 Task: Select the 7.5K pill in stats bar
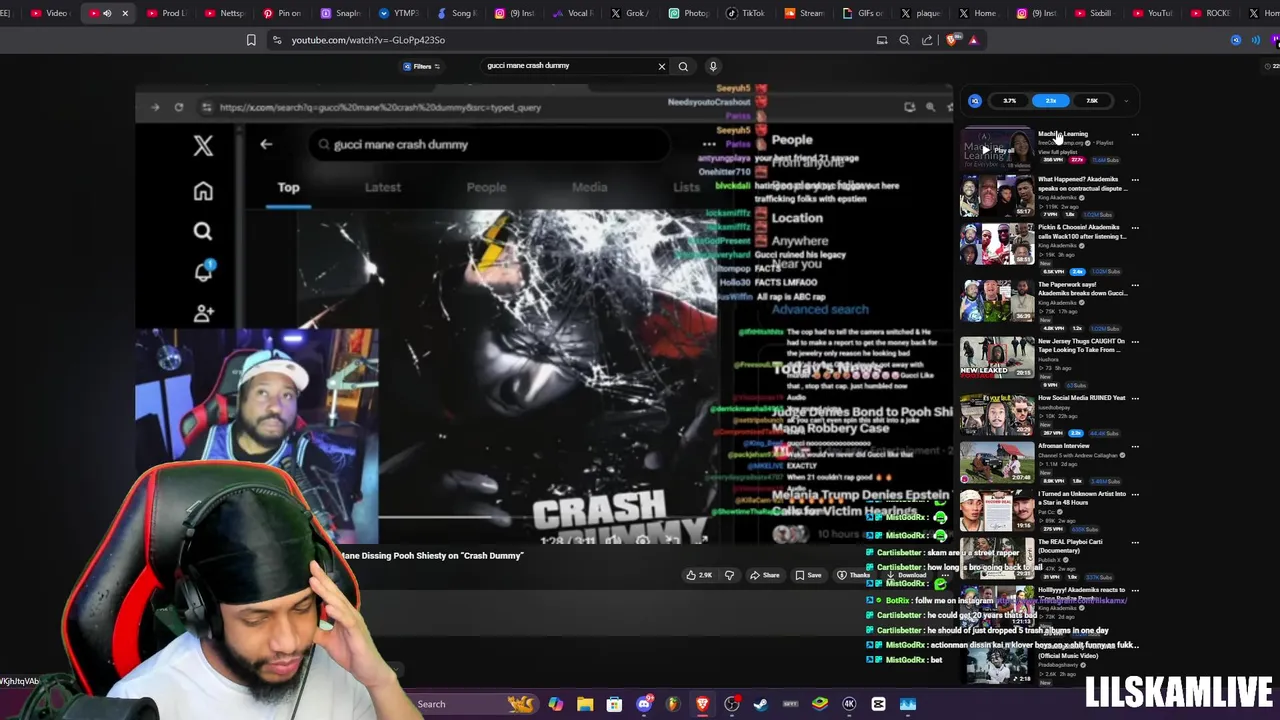pyautogui.click(x=1091, y=101)
